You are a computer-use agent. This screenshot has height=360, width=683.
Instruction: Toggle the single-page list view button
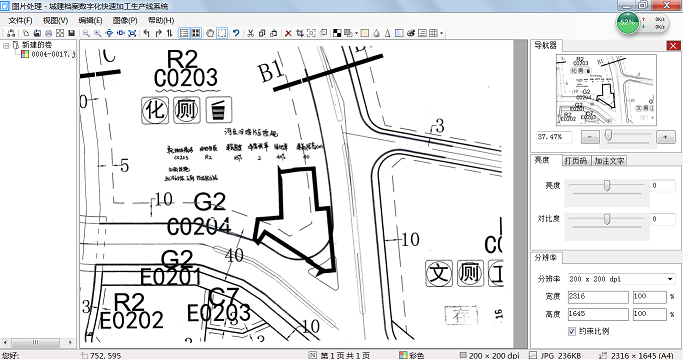pos(184,33)
